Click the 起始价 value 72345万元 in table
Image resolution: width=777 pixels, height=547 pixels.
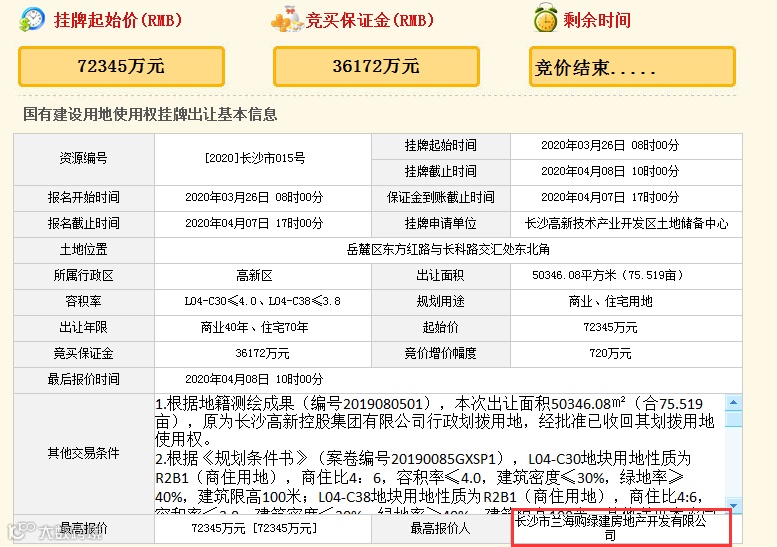point(610,328)
